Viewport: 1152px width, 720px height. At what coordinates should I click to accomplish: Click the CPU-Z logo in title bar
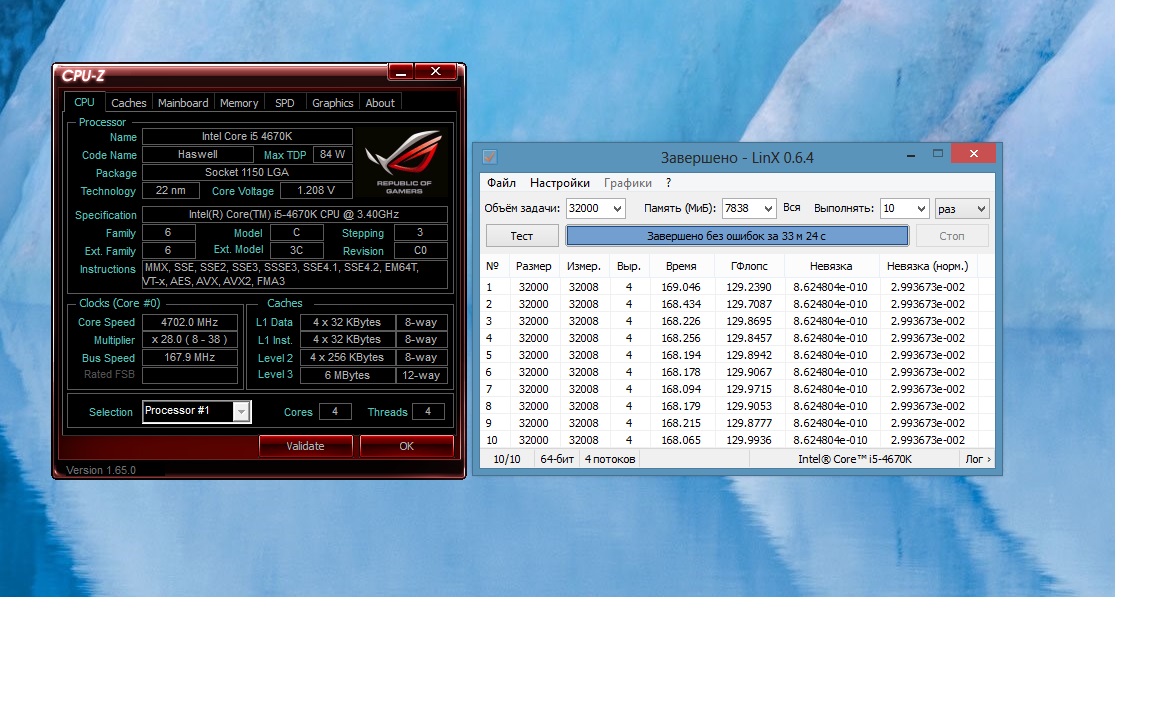pyautogui.click(x=83, y=76)
